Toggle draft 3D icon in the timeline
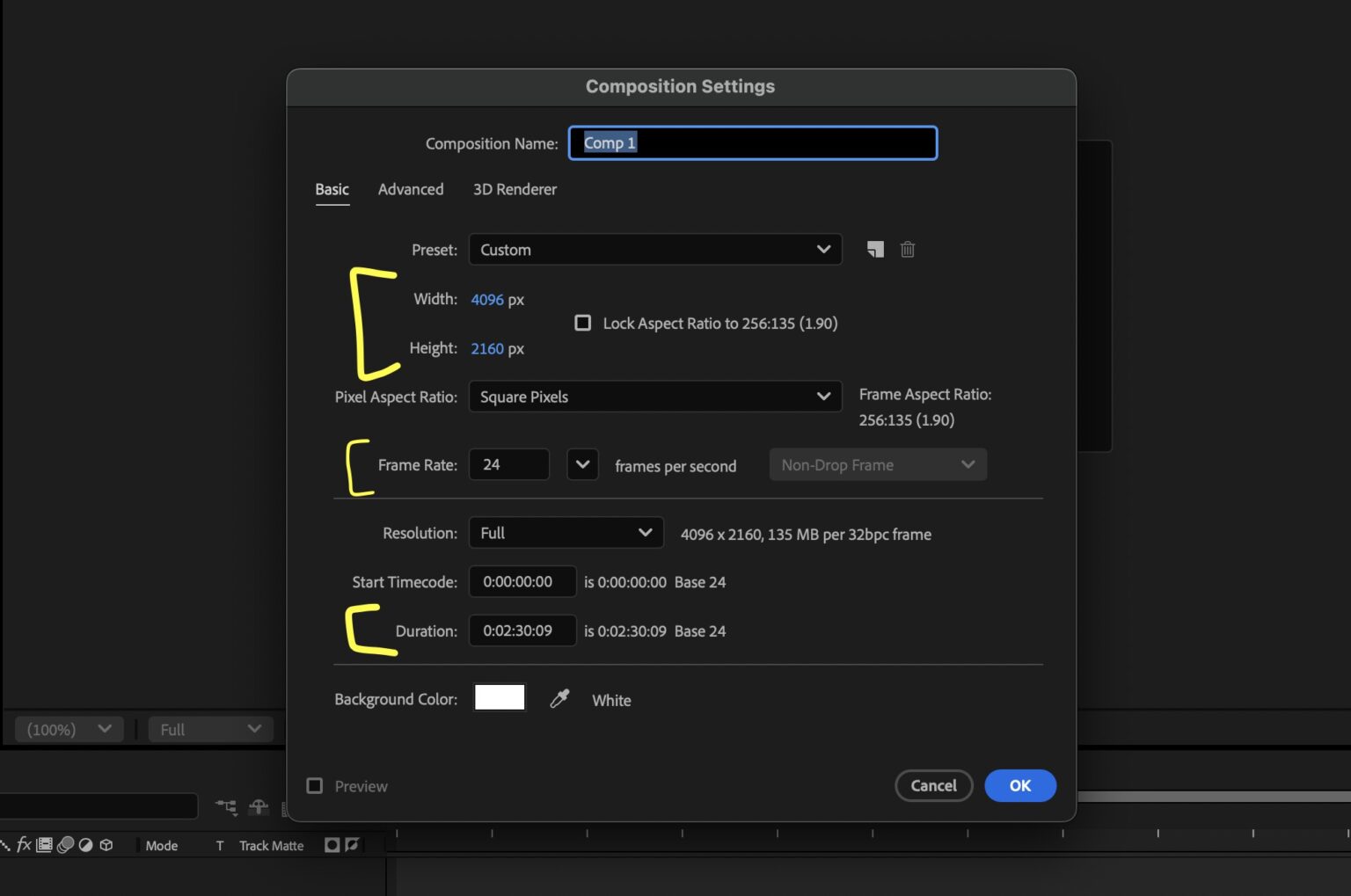This screenshot has height=896, width=1351. pos(259,806)
